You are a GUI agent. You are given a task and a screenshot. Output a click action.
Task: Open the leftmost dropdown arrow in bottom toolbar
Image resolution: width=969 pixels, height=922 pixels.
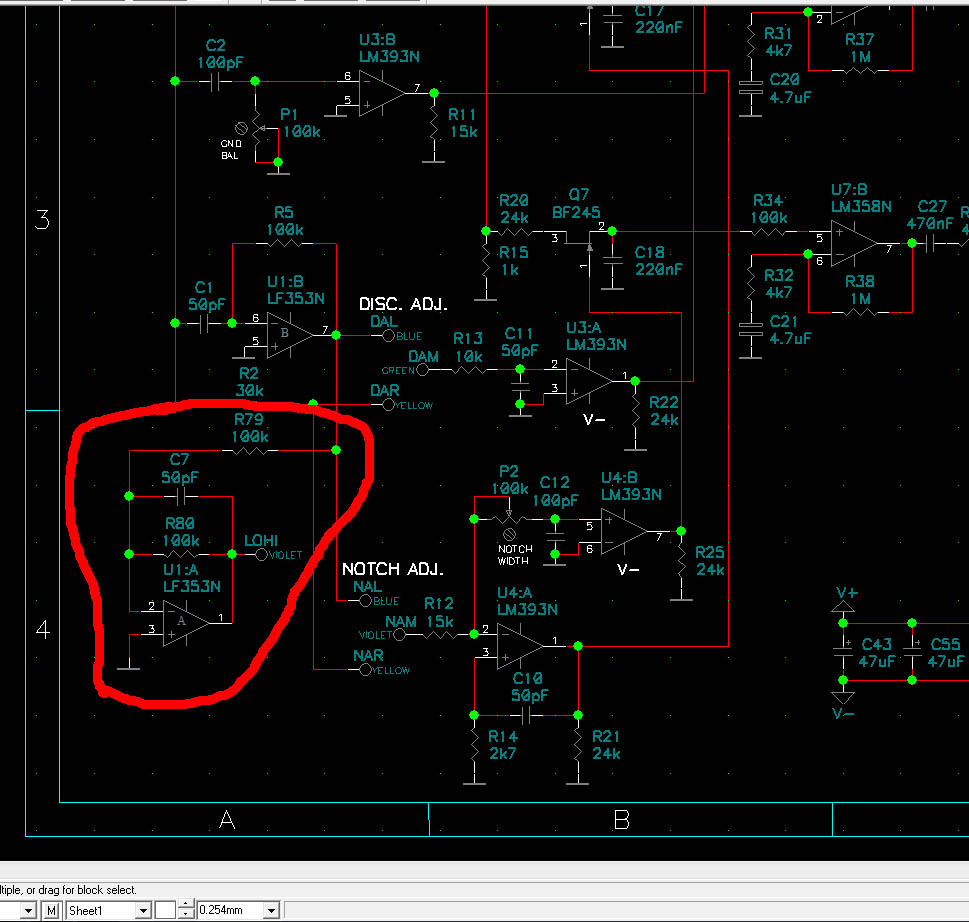click(x=28, y=910)
